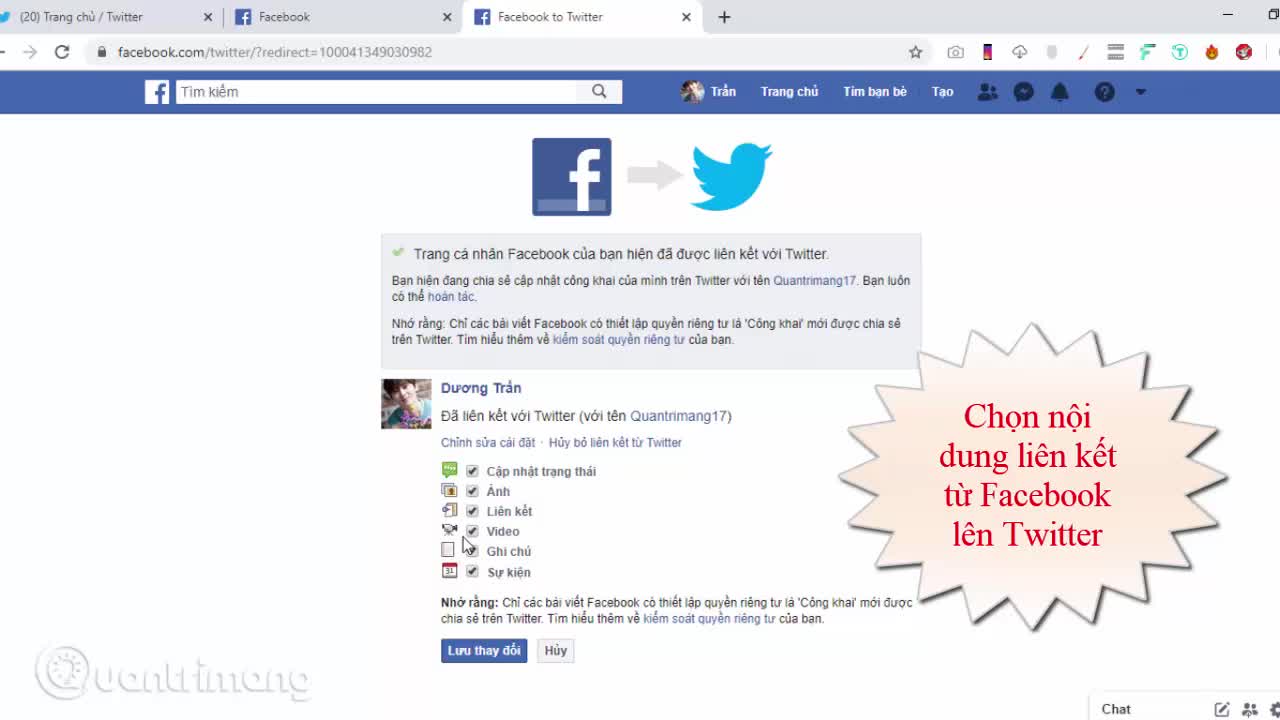
Task: Open the Chat bar
Action: click(1116, 709)
